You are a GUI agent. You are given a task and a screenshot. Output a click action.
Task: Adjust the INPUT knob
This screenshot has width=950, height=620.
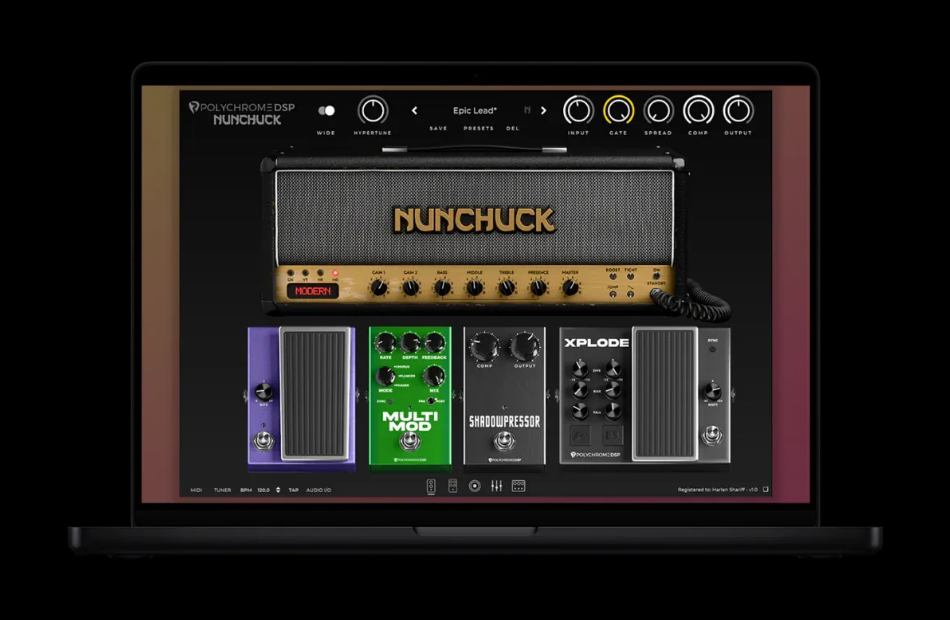578,111
